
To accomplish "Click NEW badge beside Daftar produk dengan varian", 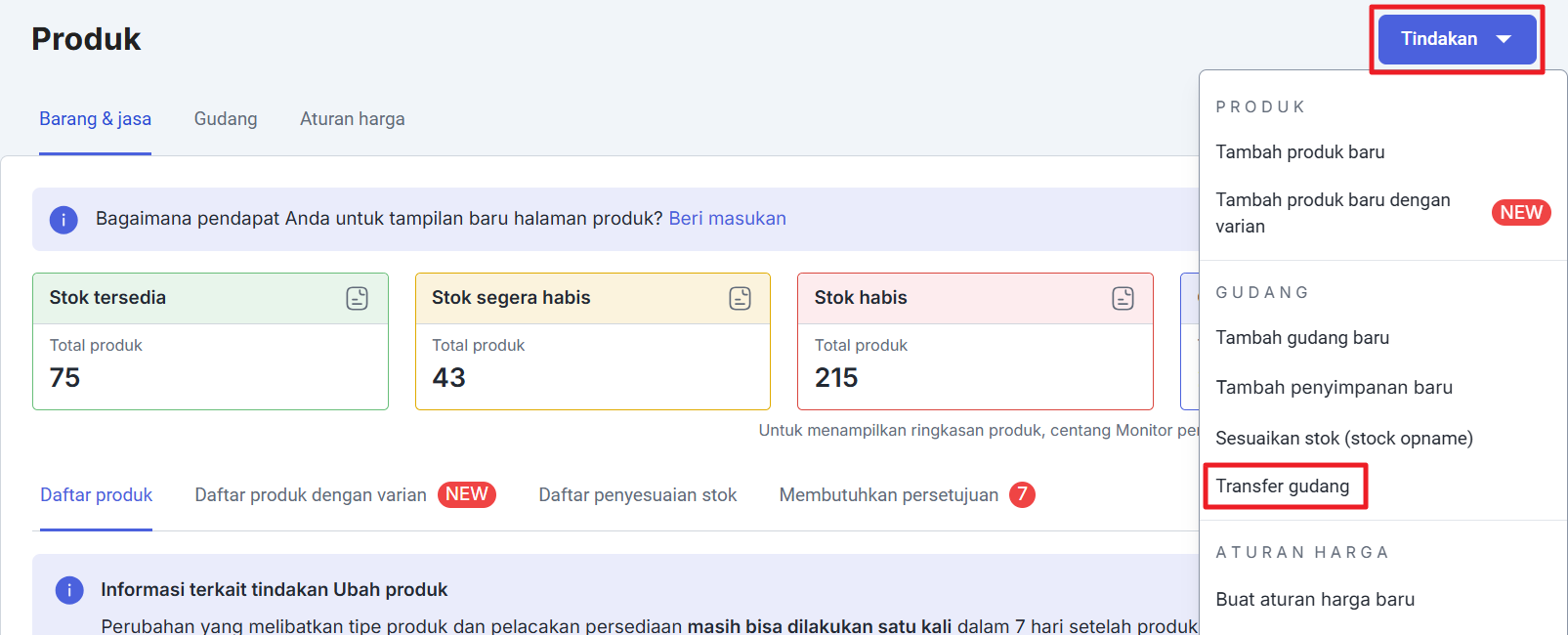I will tap(466, 494).
